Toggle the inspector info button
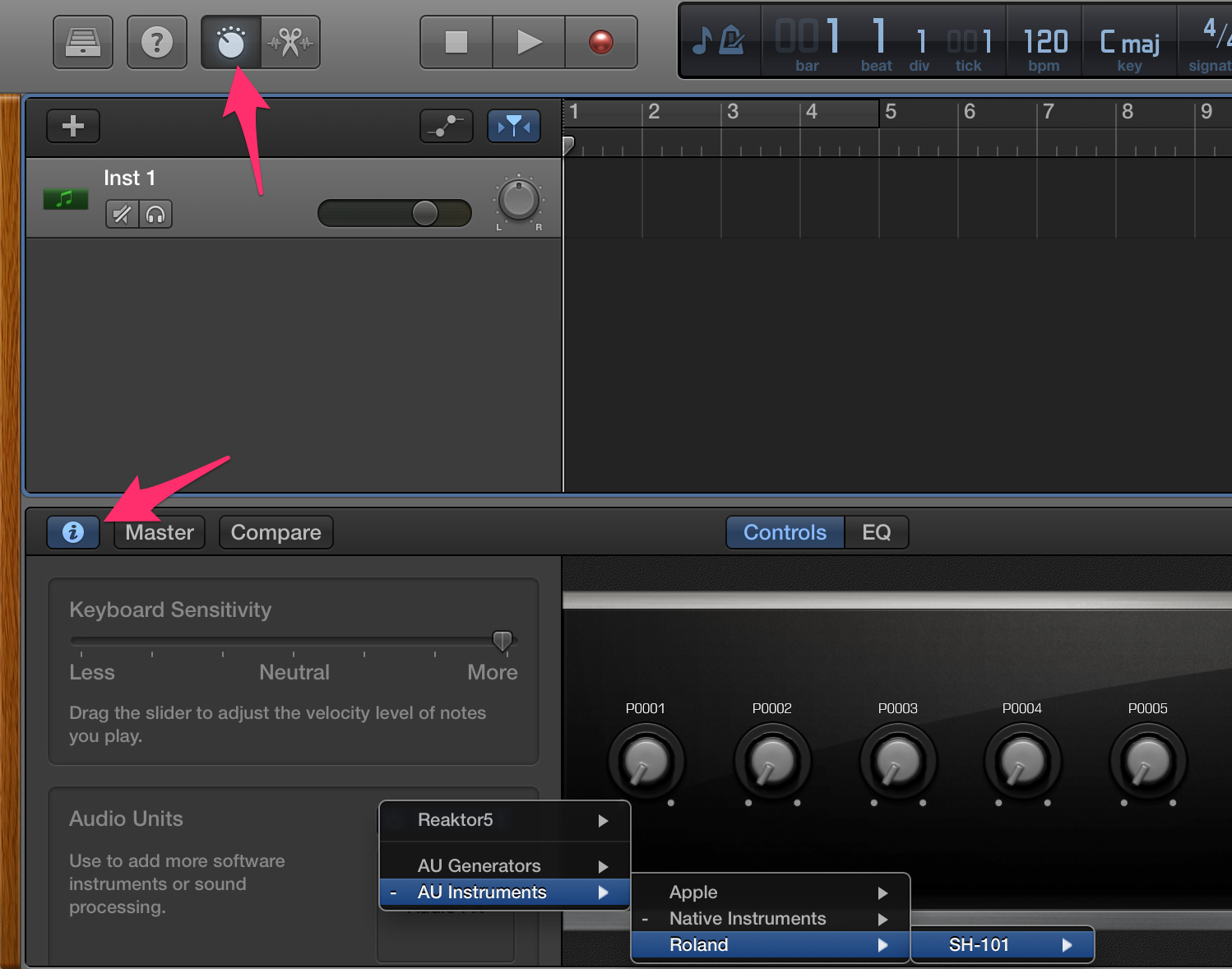1232x969 pixels. pos(73,532)
